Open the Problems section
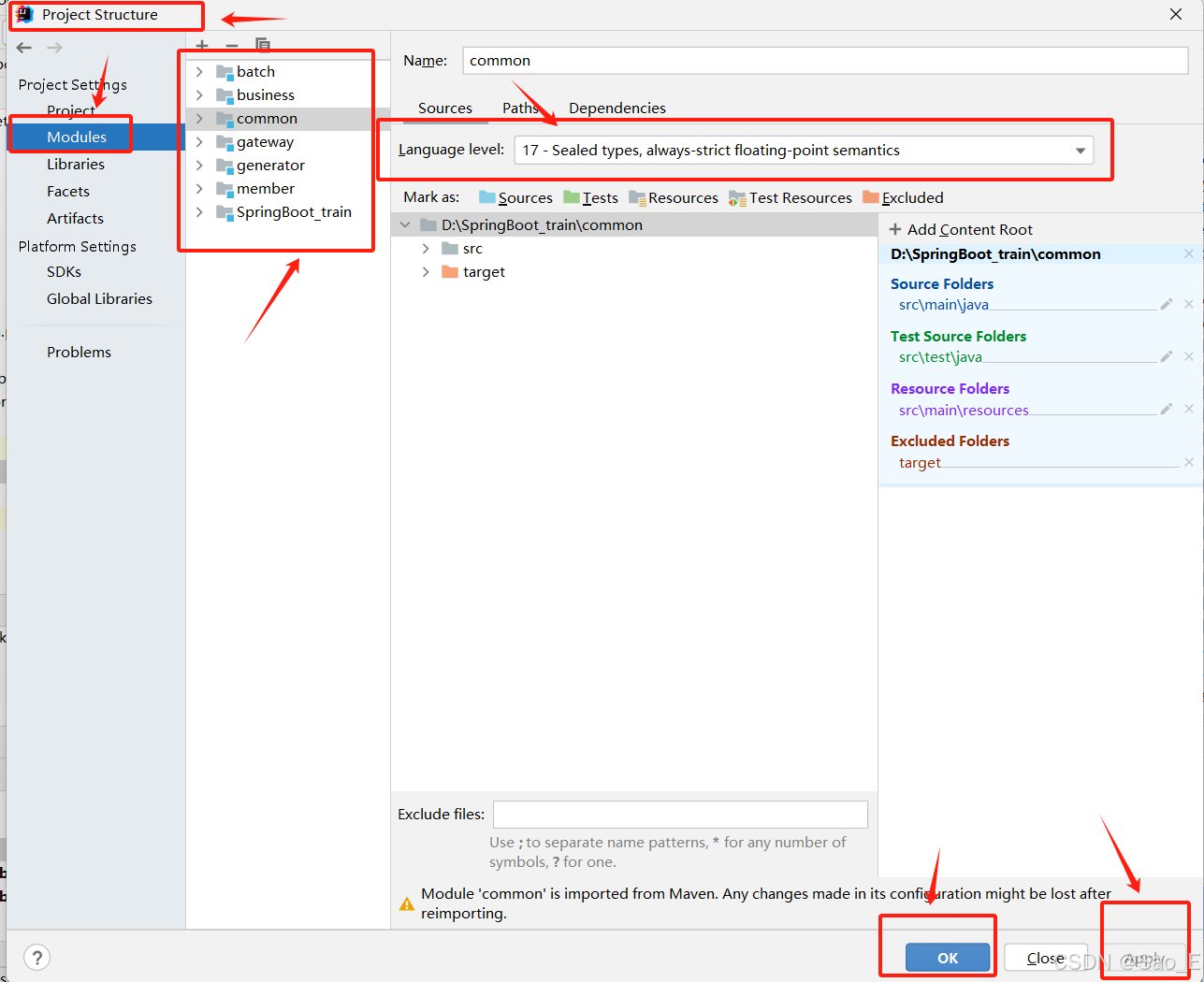Screen dimensions: 1204x982 [x=79, y=352]
